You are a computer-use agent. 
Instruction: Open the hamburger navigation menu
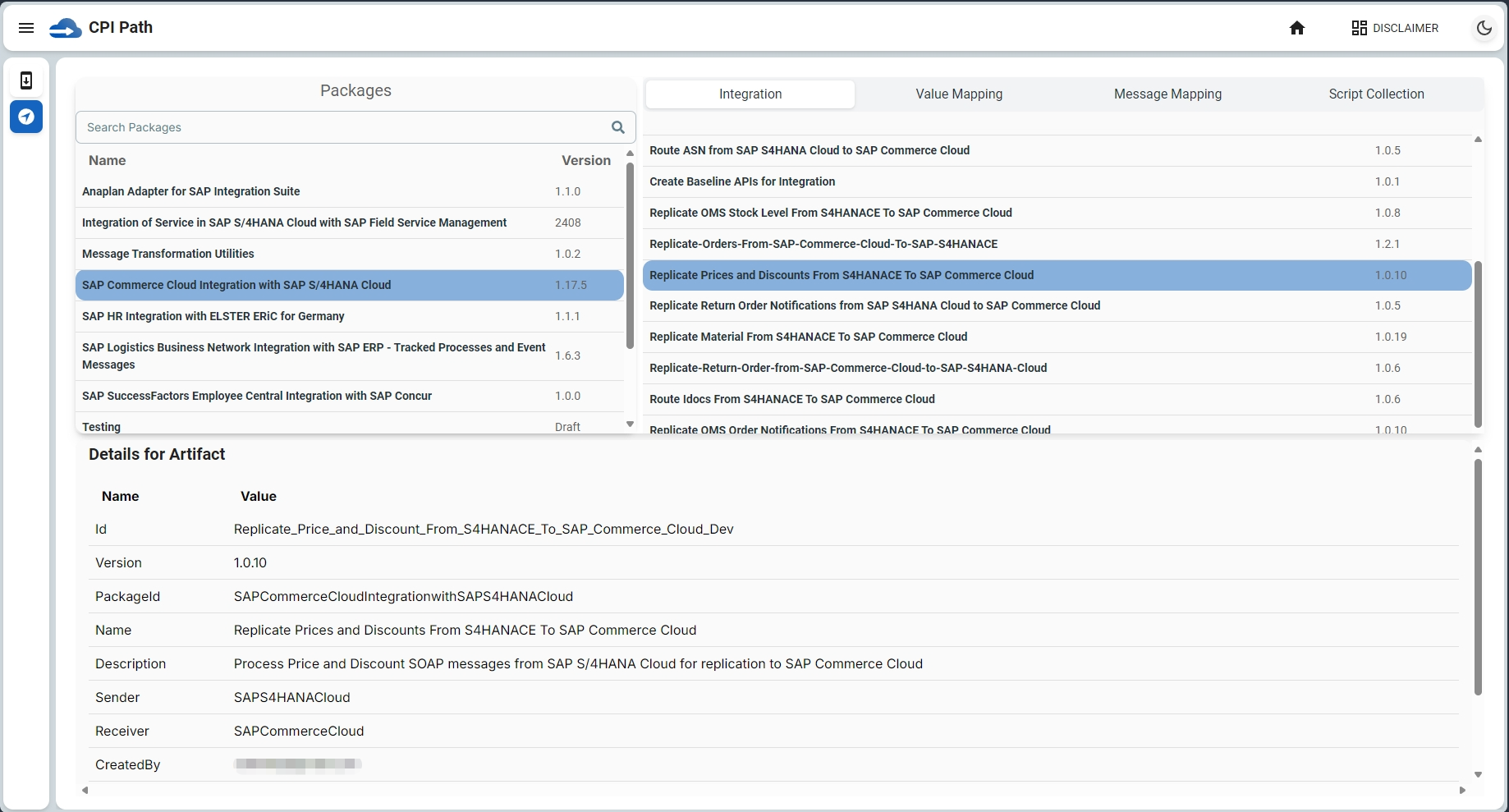[26, 28]
